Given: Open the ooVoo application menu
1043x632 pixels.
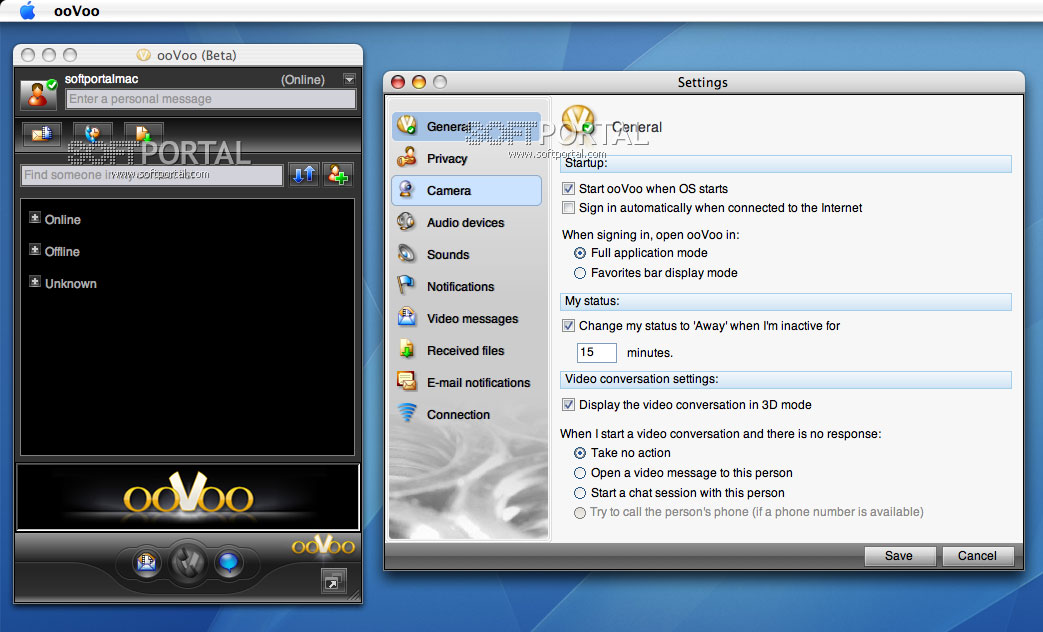Looking at the screenshot, I should coord(76,11).
